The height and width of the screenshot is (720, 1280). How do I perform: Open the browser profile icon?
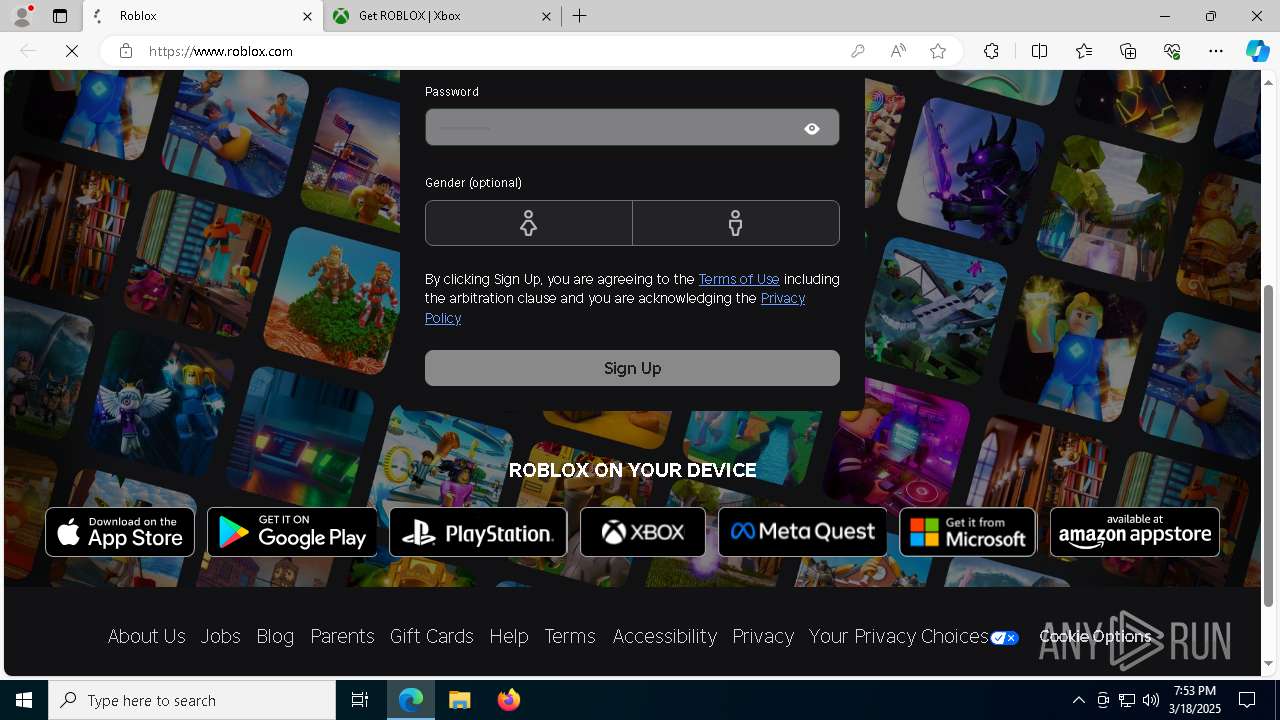click(22, 16)
